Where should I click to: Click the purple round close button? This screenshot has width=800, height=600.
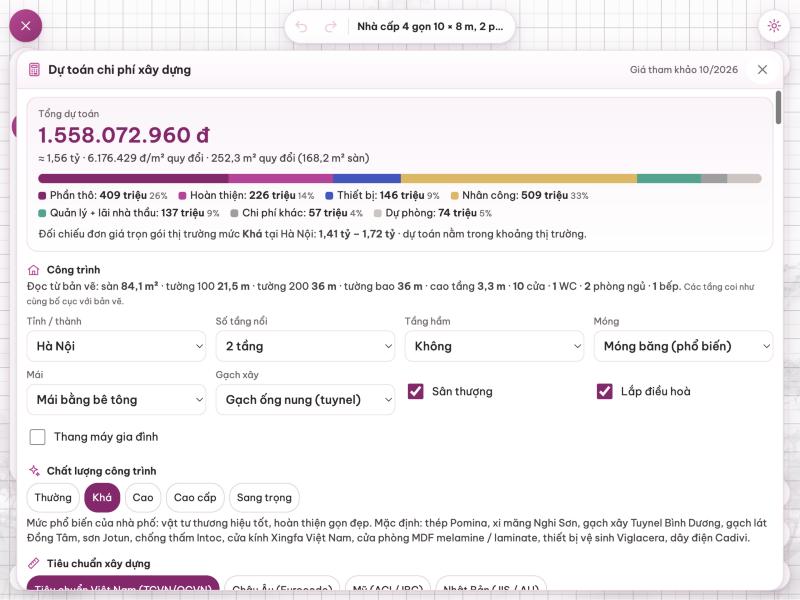pos(26,26)
